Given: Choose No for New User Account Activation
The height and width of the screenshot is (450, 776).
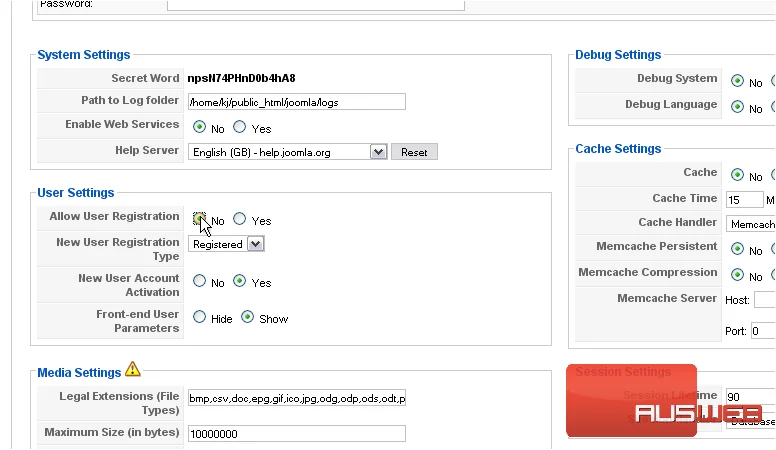Looking at the screenshot, I should coord(199,281).
